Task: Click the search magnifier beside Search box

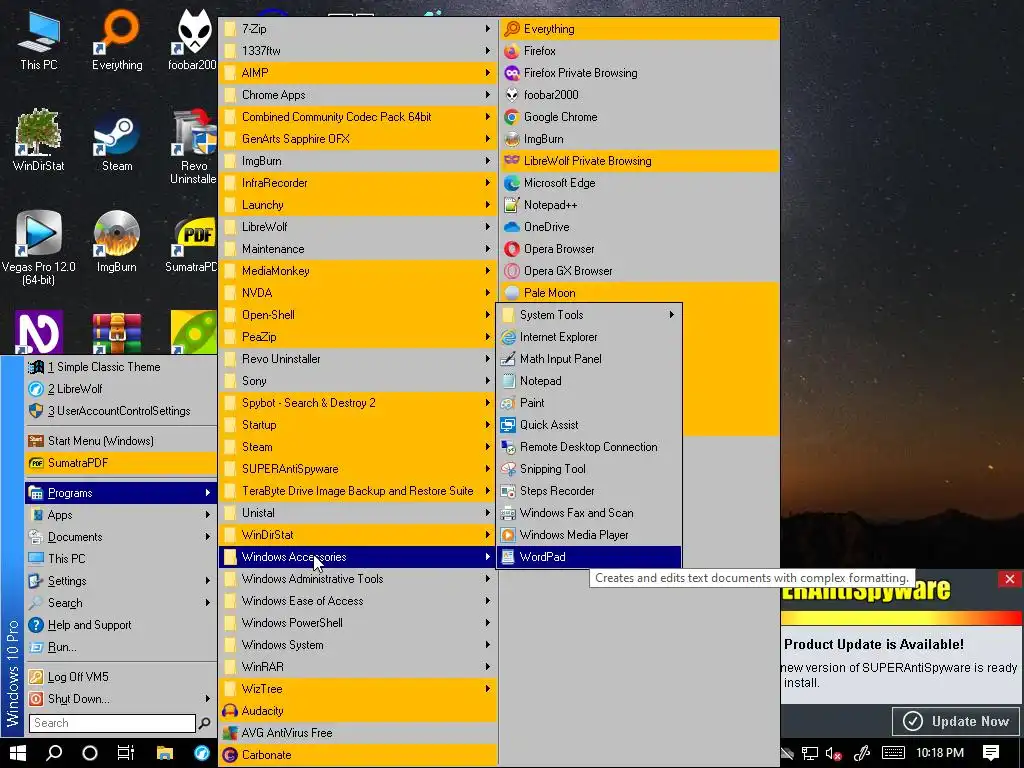Action: pos(204,723)
